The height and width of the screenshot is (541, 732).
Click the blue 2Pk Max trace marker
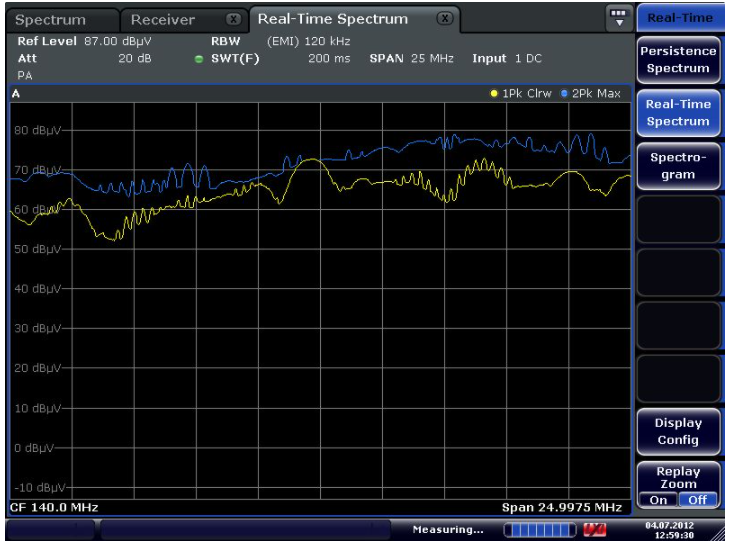point(564,94)
